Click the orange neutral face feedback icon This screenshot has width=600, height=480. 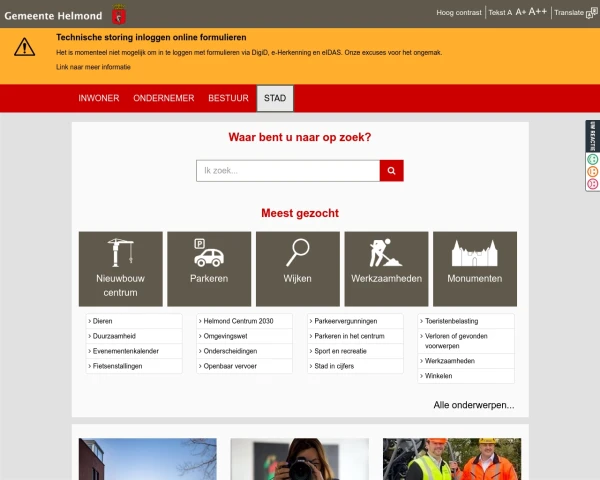[592, 171]
